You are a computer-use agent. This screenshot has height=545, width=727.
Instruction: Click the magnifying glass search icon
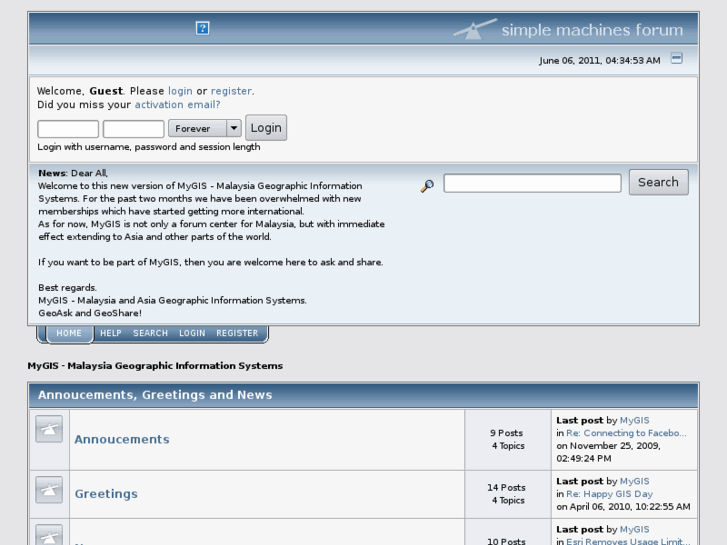point(427,186)
